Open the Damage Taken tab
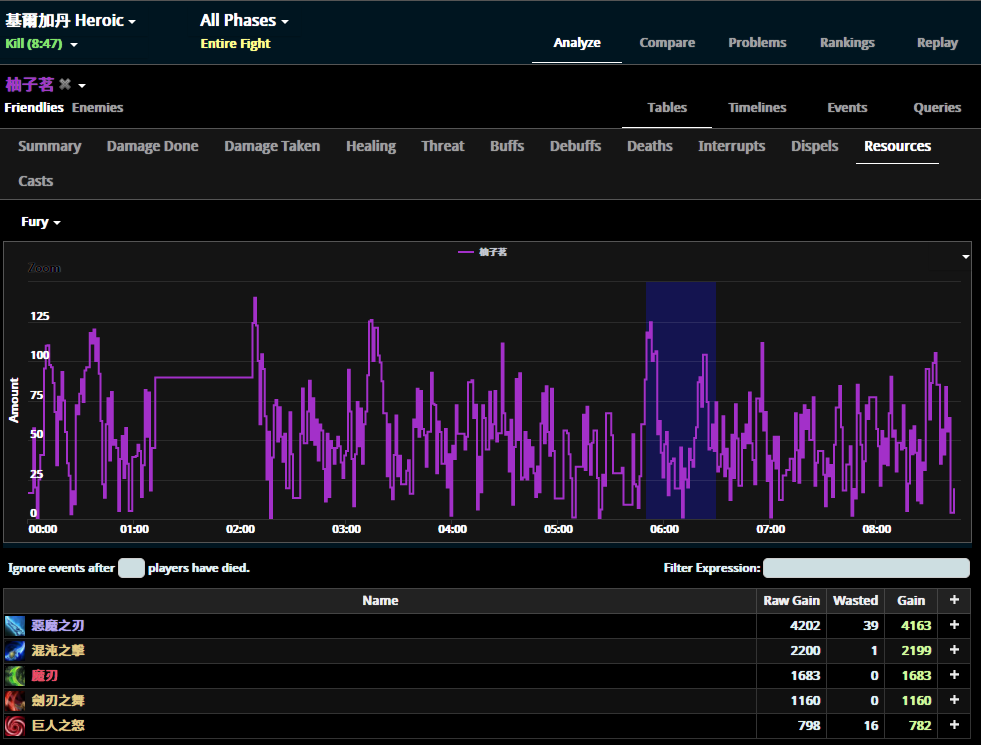 [272, 146]
